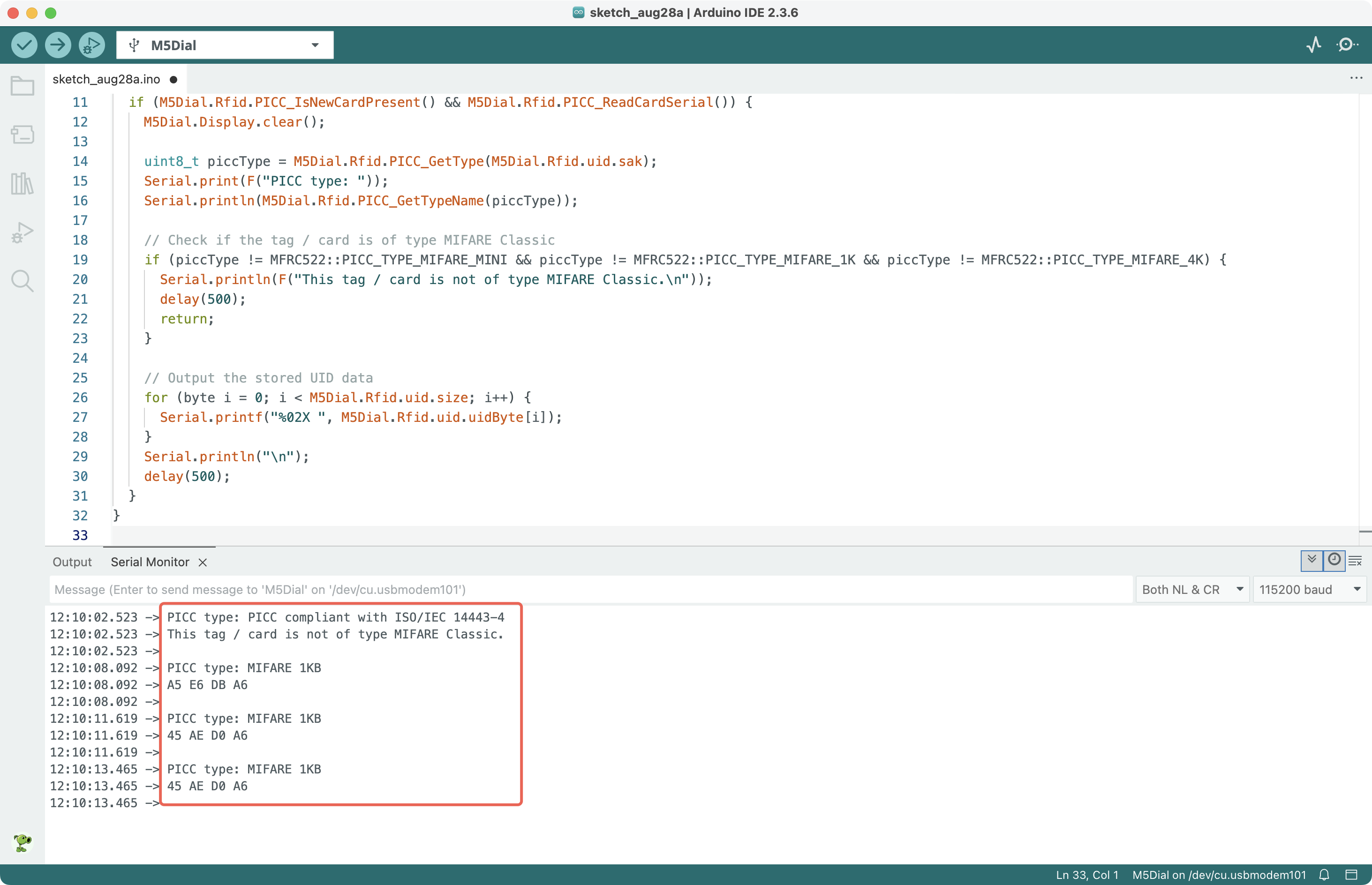Click the 'This tag / card is not' output line

pyautogui.click(x=335, y=634)
